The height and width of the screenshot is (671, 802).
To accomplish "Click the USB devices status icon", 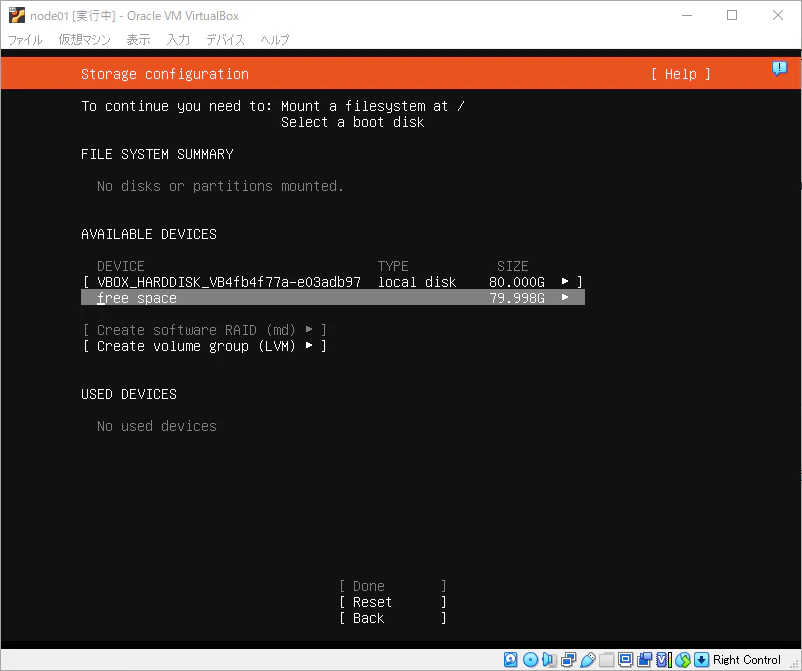I will pos(588,660).
